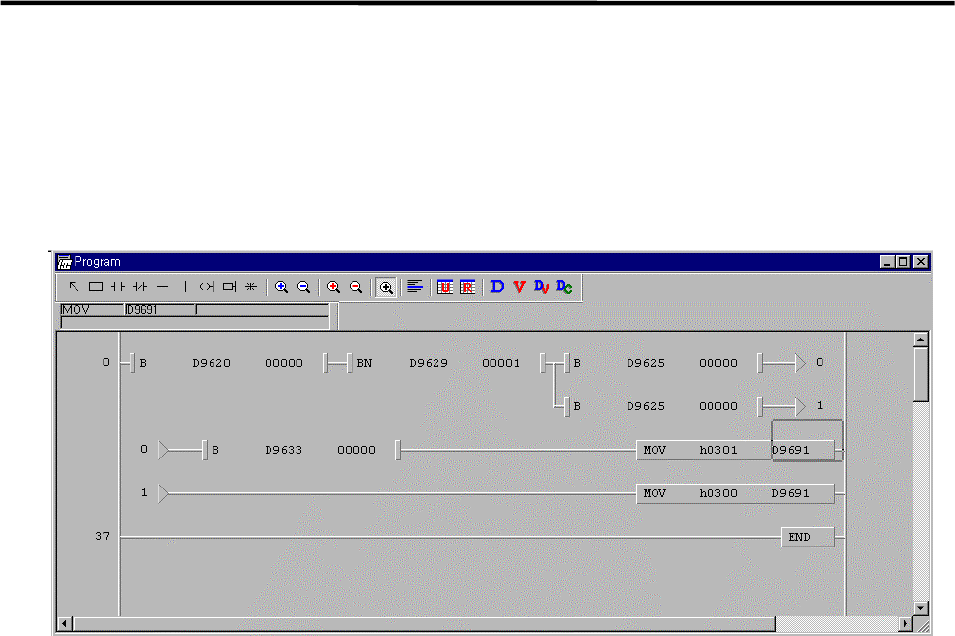Viewport: 955px width, 636px height.
Task: Click value 00000 after D9633
Action: pyautogui.click(x=356, y=450)
